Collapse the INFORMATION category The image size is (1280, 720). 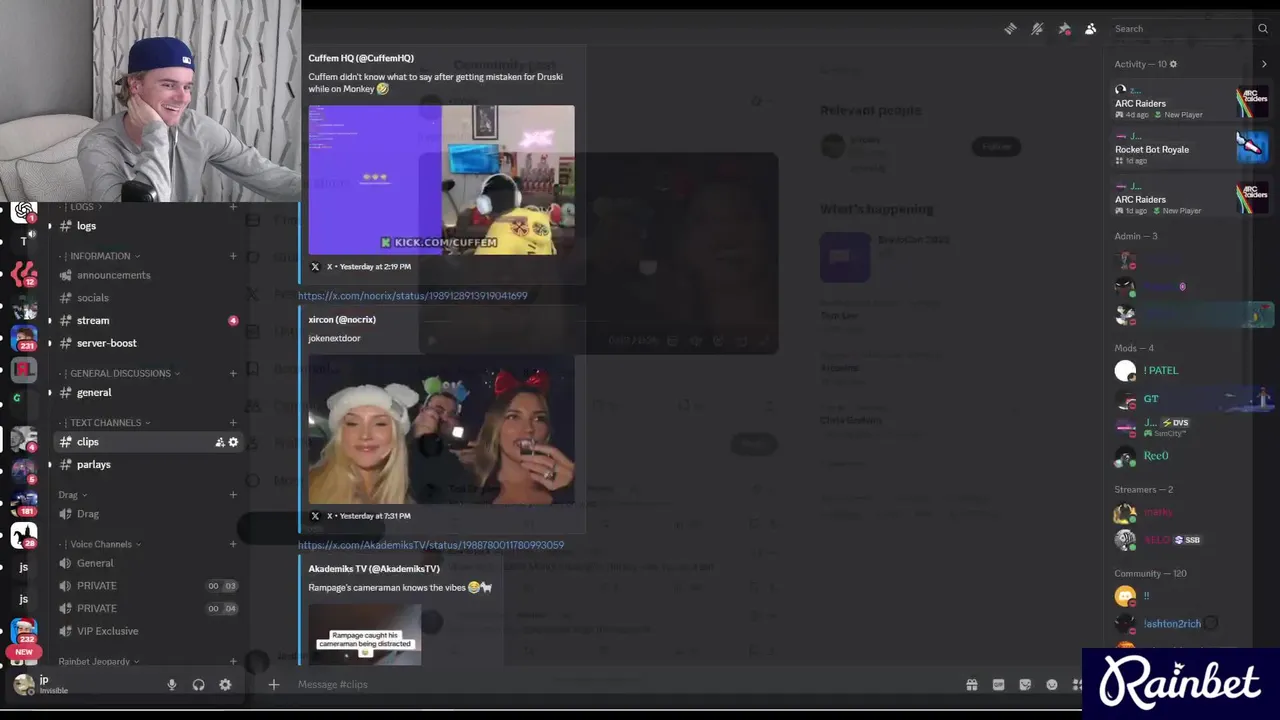[x=100, y=256]
